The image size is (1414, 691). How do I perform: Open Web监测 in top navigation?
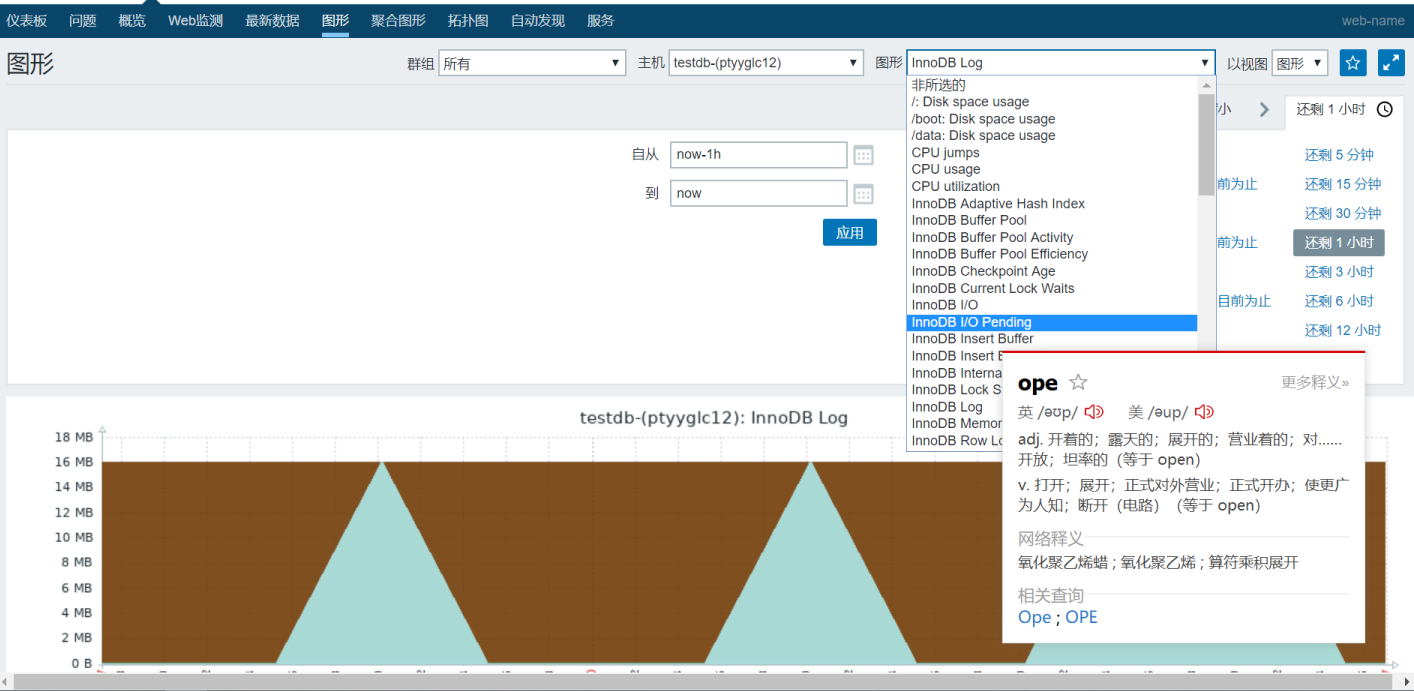195,20
